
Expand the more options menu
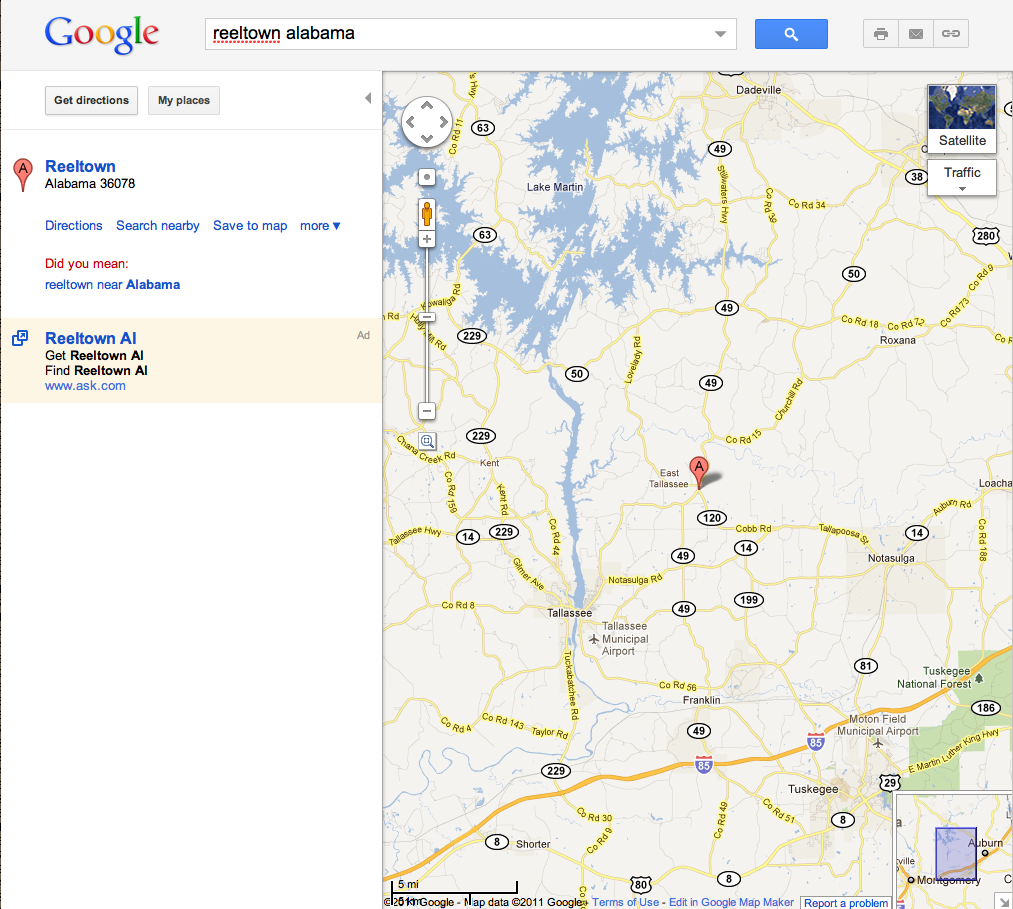click(x=320, y=225)
